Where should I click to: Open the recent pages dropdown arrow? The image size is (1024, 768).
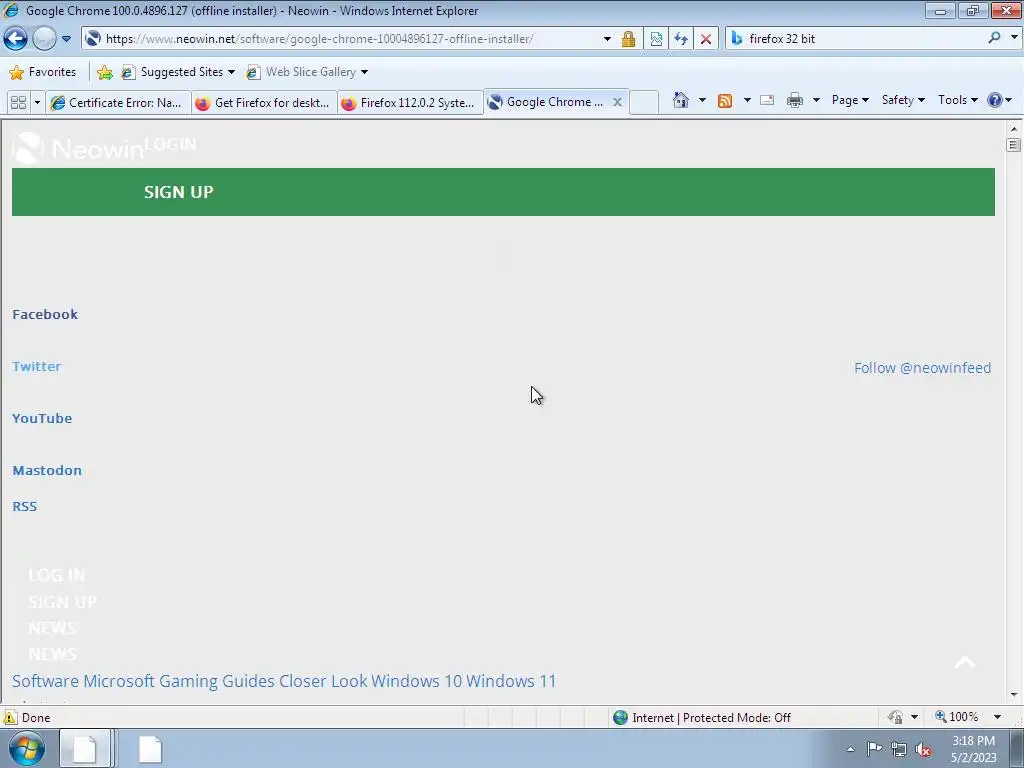point(67,39)
